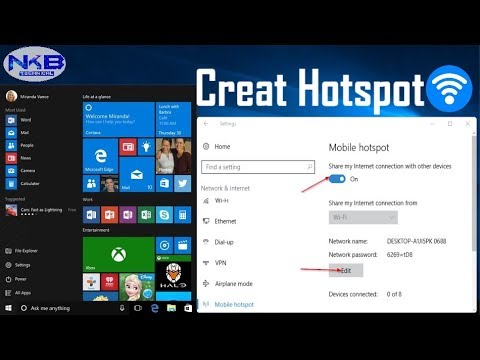Open the Photos tile
480x360 pixels.
coord(173,156)
